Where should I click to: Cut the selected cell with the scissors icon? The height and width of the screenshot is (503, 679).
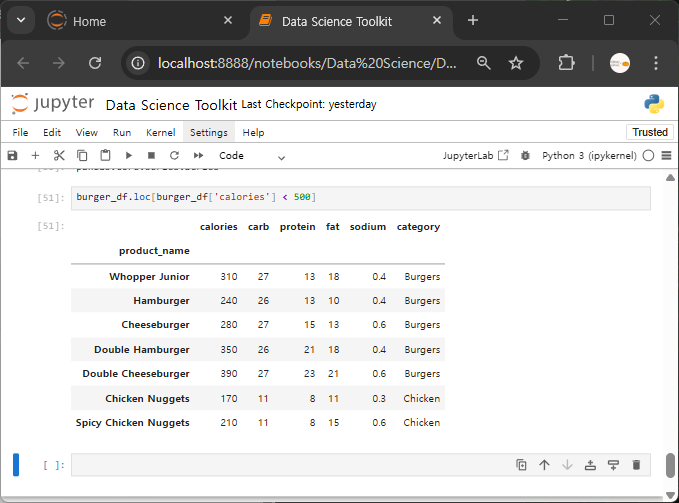pyautogui.click(x=59, y=155)
